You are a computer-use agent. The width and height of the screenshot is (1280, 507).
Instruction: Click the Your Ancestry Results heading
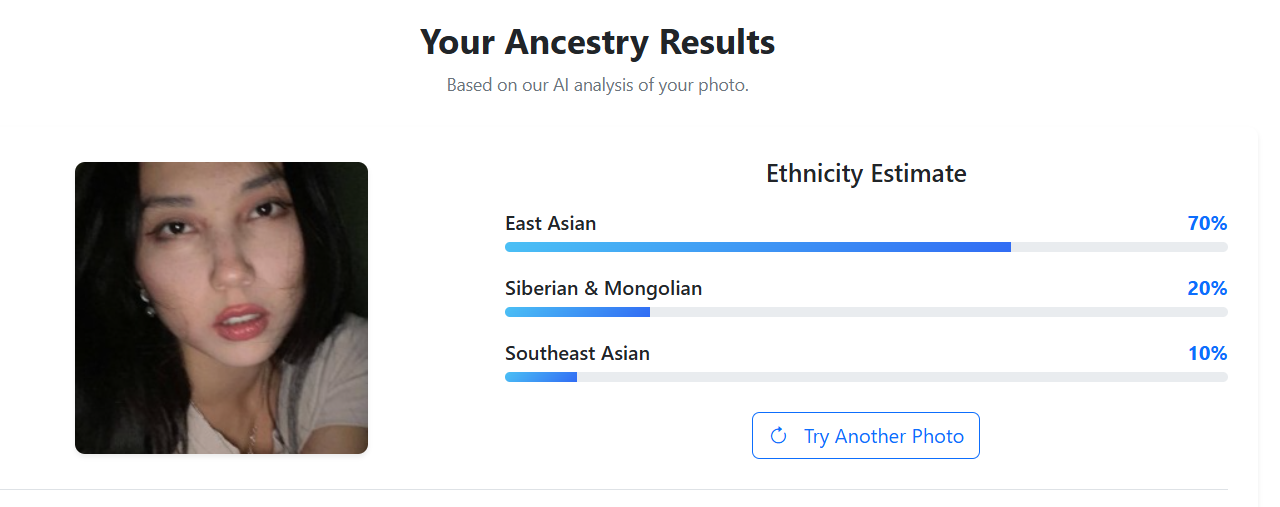pyautogui.click(x=597, y=42)
